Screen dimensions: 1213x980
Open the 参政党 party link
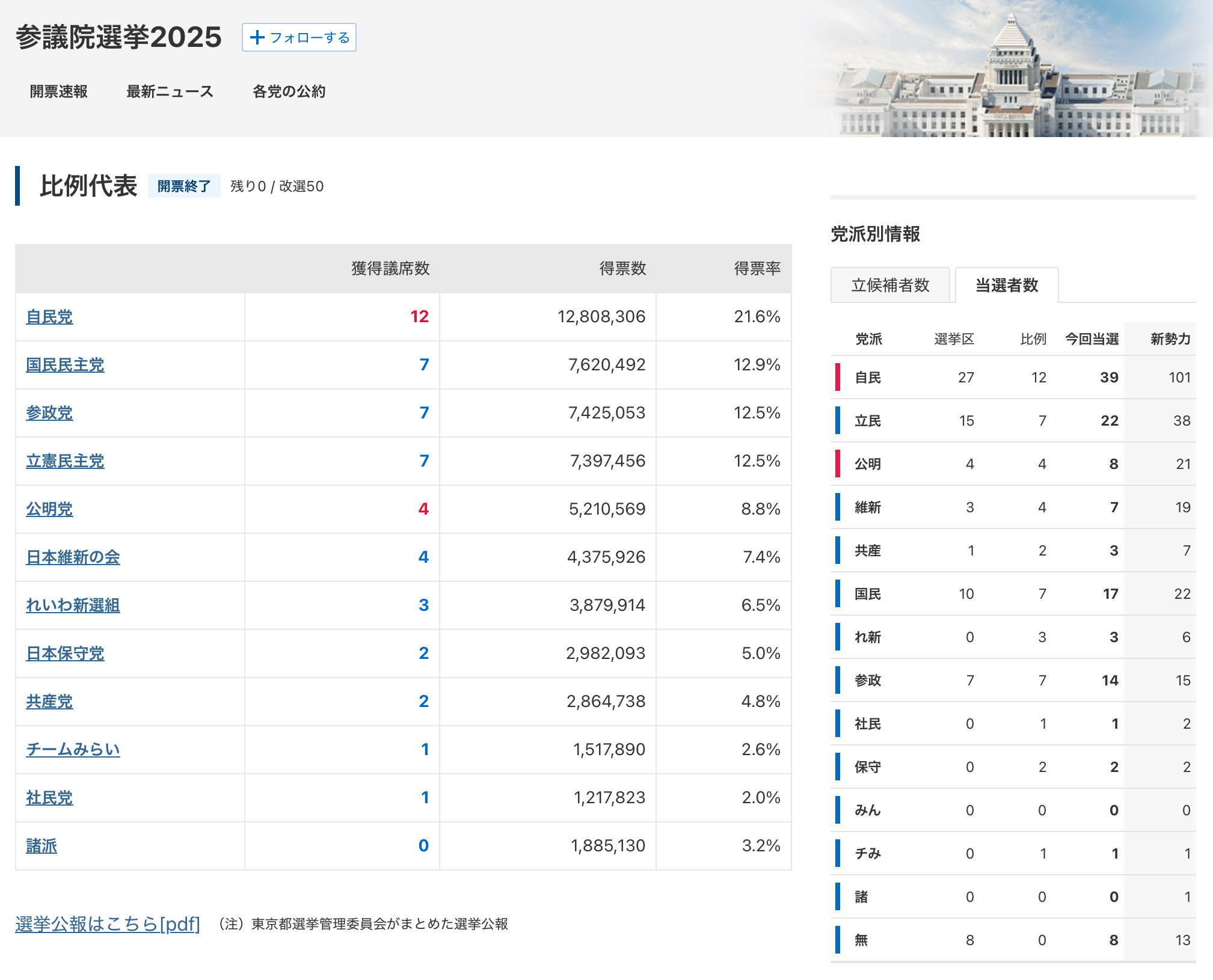(49, 413)
